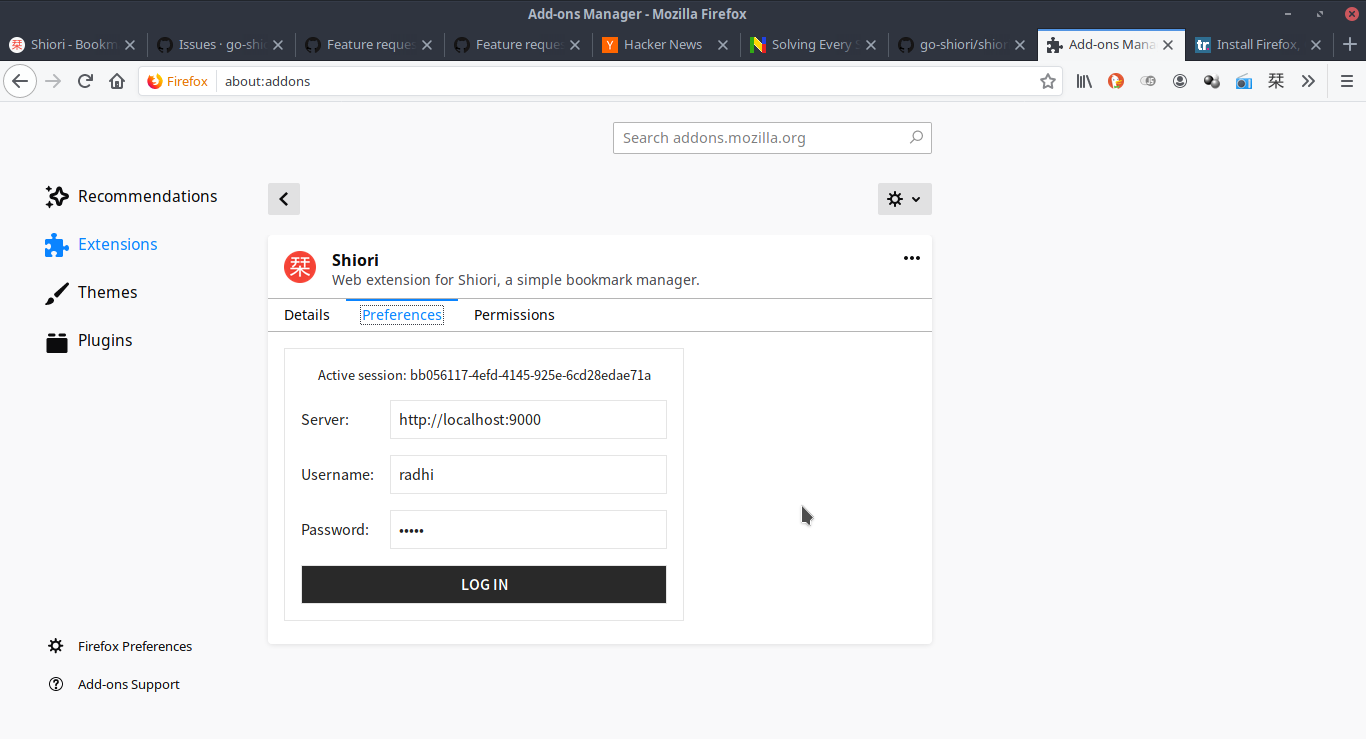This screenshot has width=1366, height=739.
Task: Click the blue radio extension icon
Action: (x=1244, y=81)
